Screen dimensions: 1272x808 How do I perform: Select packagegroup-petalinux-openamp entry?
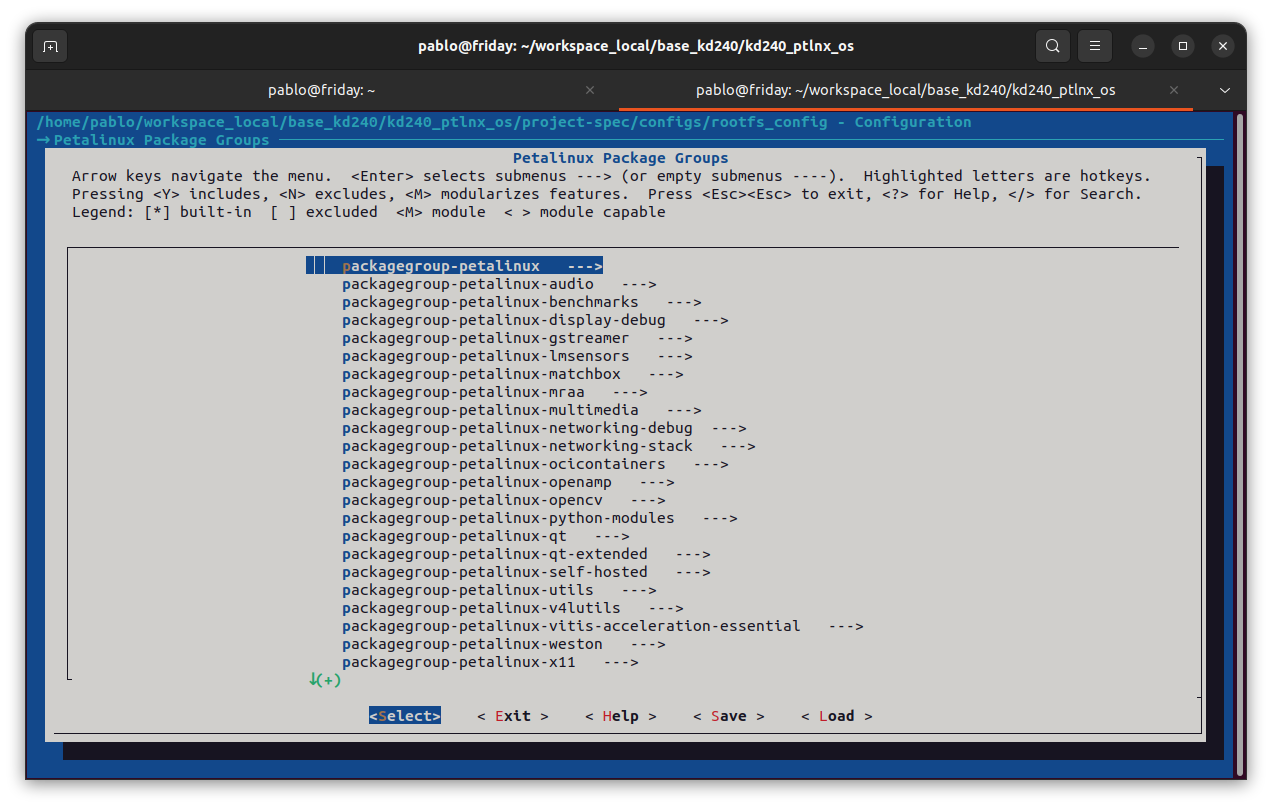tap(508, 482)
